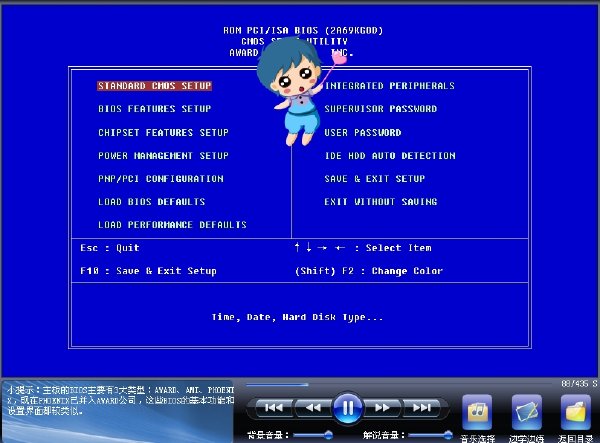600x443 pixels.
Task: Skip to previous chapter button
Action: coord(274,408)
